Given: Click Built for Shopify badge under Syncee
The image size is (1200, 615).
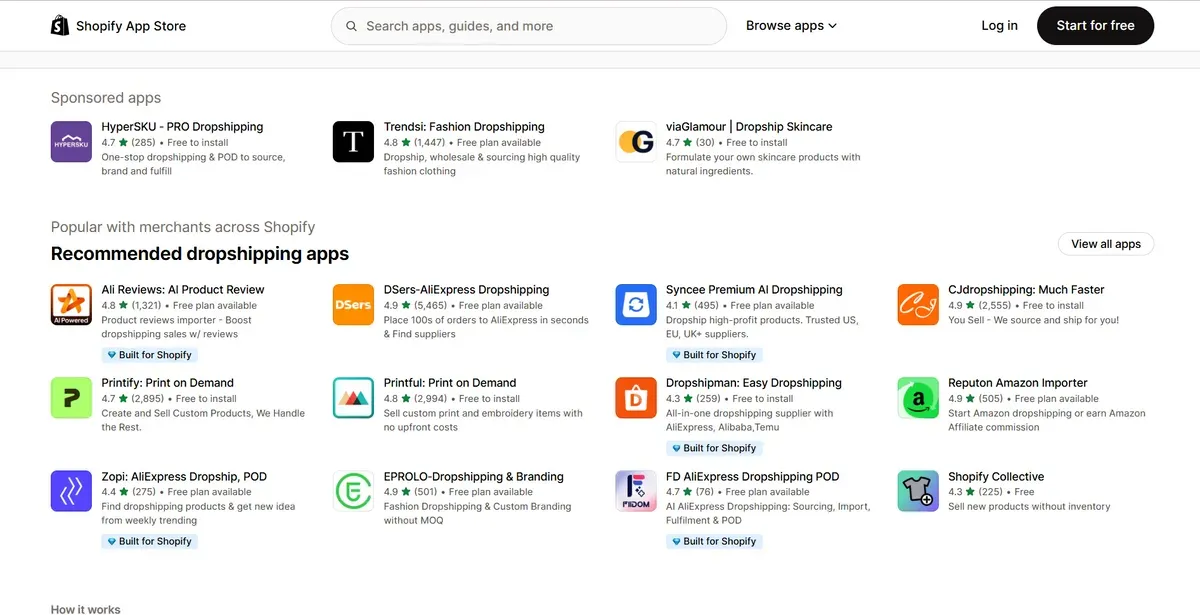Looking at the screenshot, I should 714,355.
